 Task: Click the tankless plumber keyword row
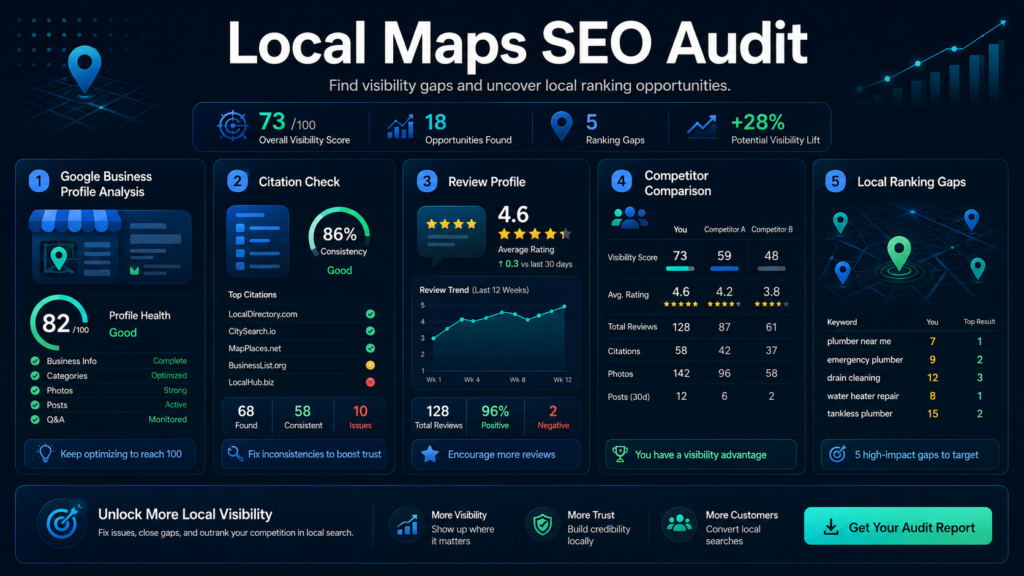click(x=911, y=413)
